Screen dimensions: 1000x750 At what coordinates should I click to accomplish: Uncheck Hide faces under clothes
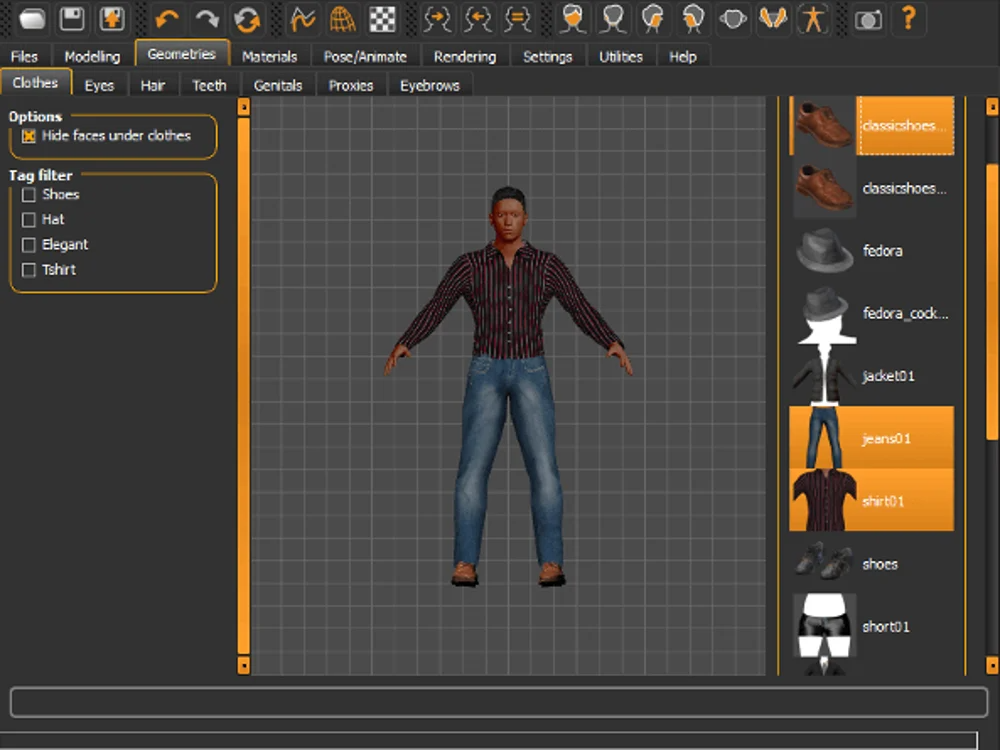tap(29, 136)
